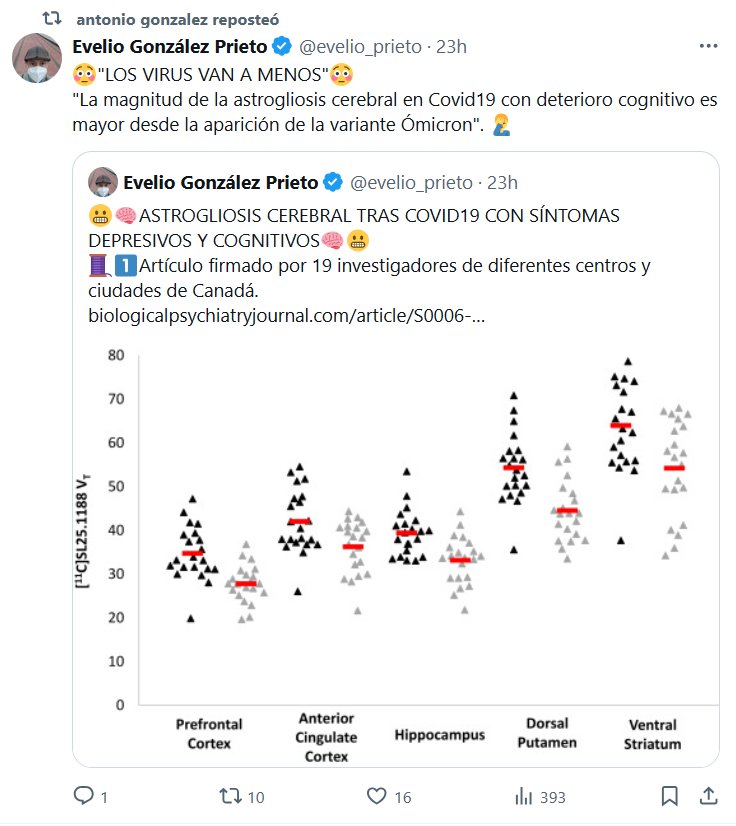The height and width of the screenshot is (826, 736).
Task: Click the @evelio_prieto handle in the main tweet
Action: 361,47
